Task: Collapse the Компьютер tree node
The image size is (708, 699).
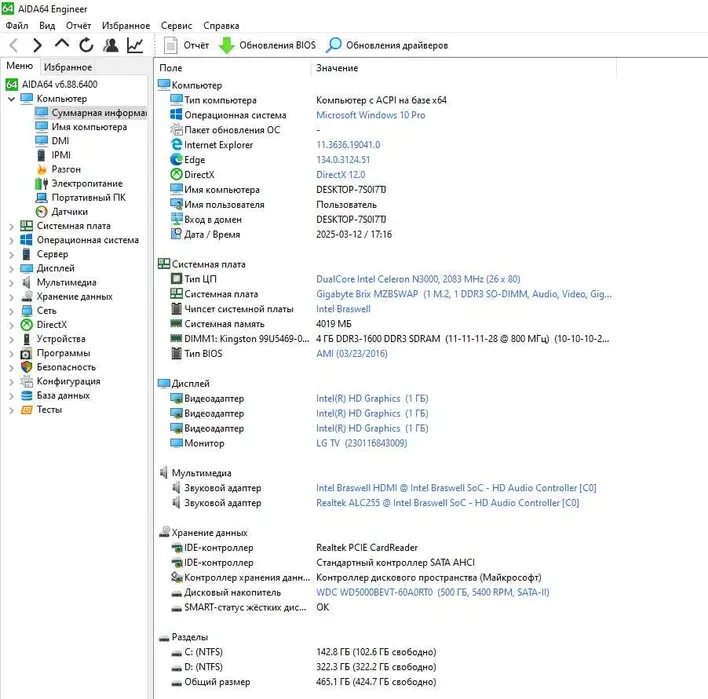Action: point(11,98)
